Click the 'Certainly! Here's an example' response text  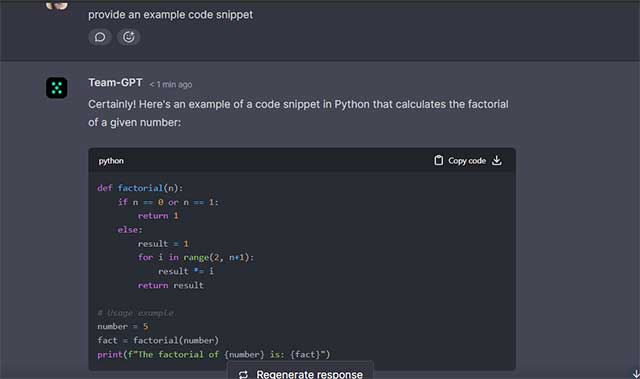[298, 113]
